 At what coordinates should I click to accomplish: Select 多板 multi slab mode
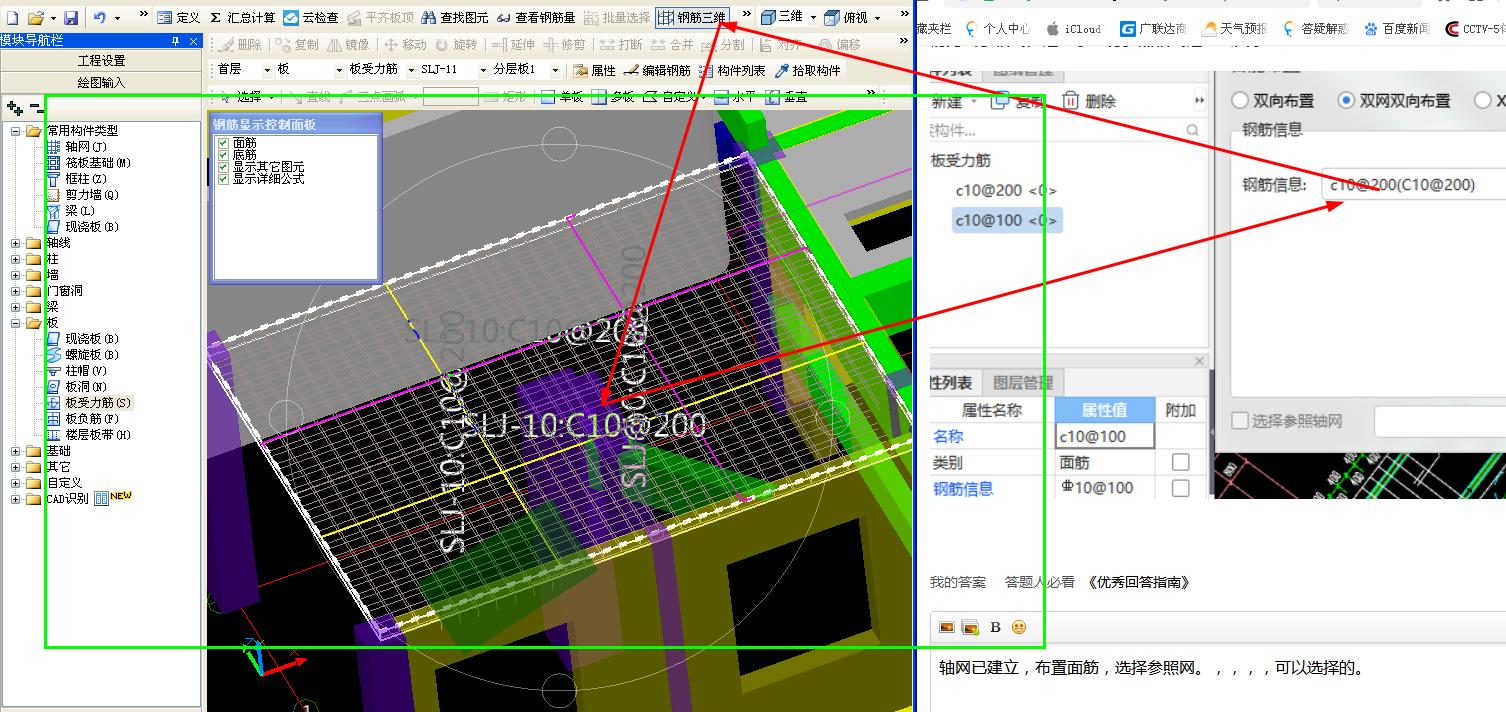(x=613, y=97)
